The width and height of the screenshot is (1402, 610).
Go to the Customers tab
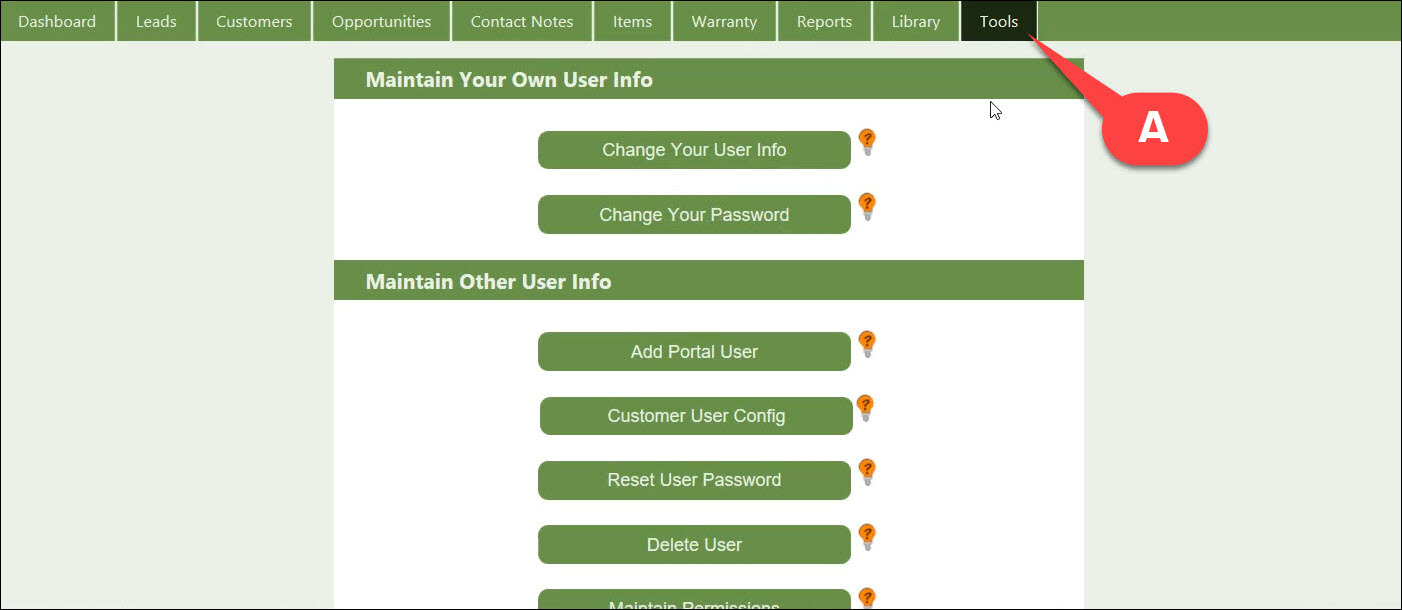(254, 21)
